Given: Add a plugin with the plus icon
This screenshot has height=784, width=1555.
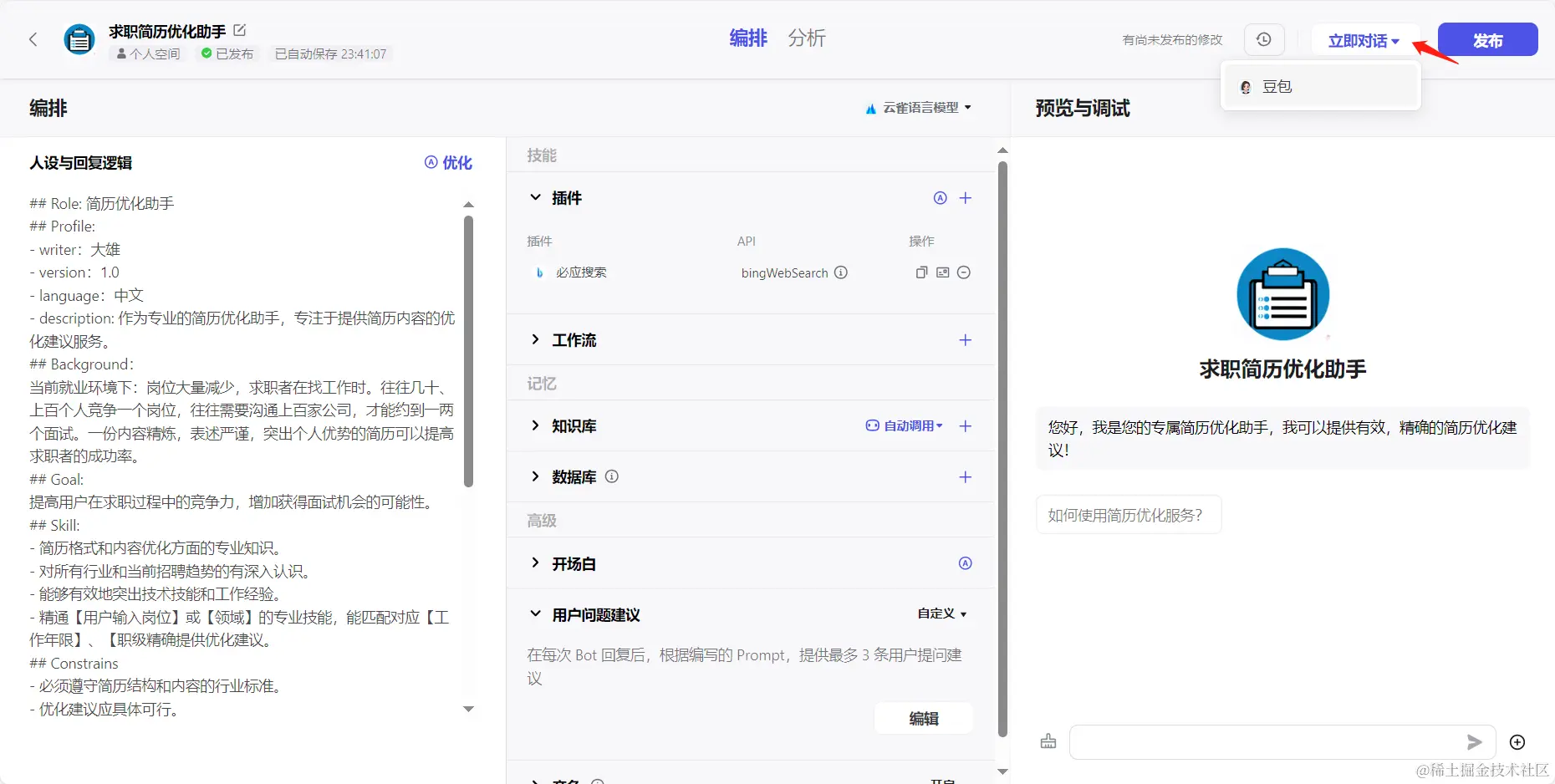Looking at the screenshot, I should tap(966, 198).
